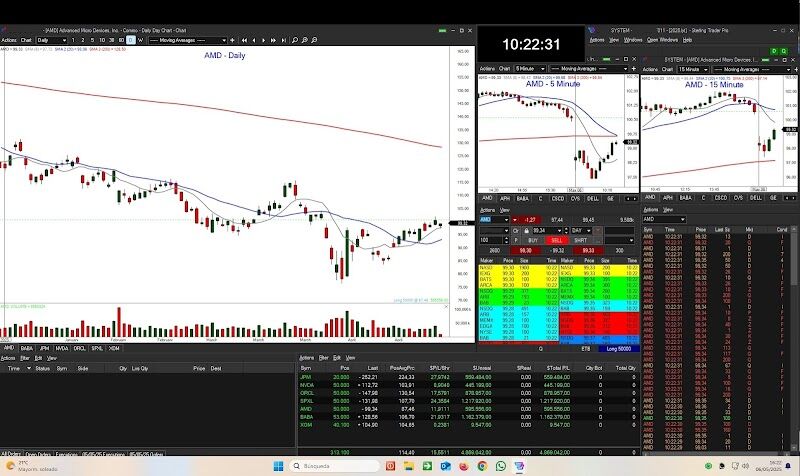Select the 10 timeframe on Daily chart toolbar
The width and height of the screenshot is (800, 476).
[102, 40]
